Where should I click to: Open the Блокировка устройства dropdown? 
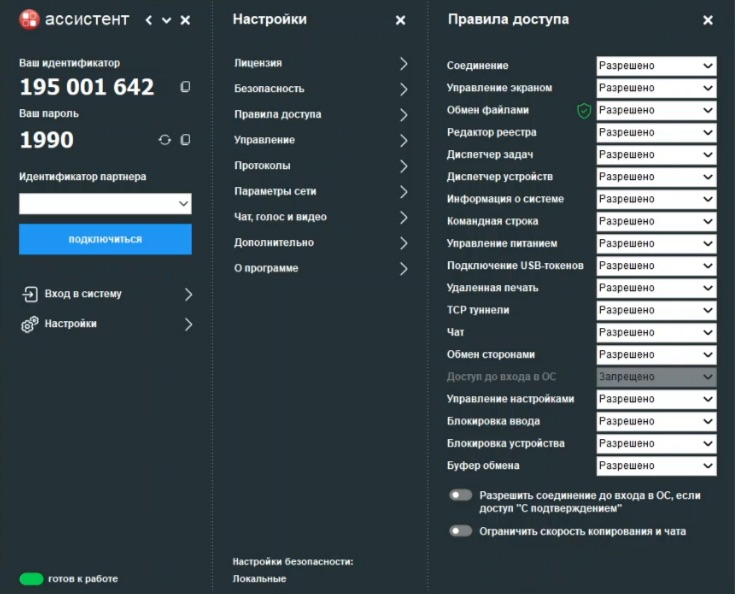[656, 444]
